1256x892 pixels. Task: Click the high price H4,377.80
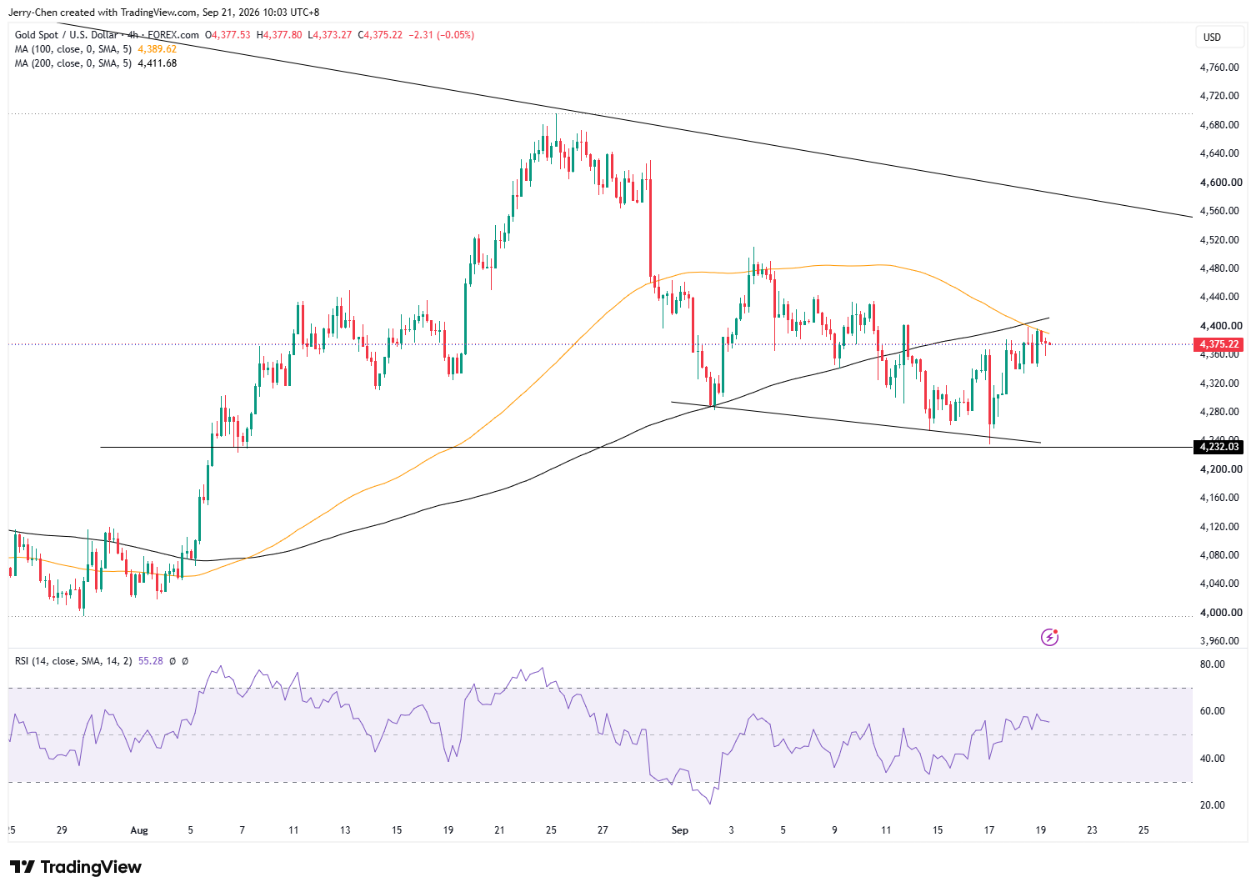(281, 34)
